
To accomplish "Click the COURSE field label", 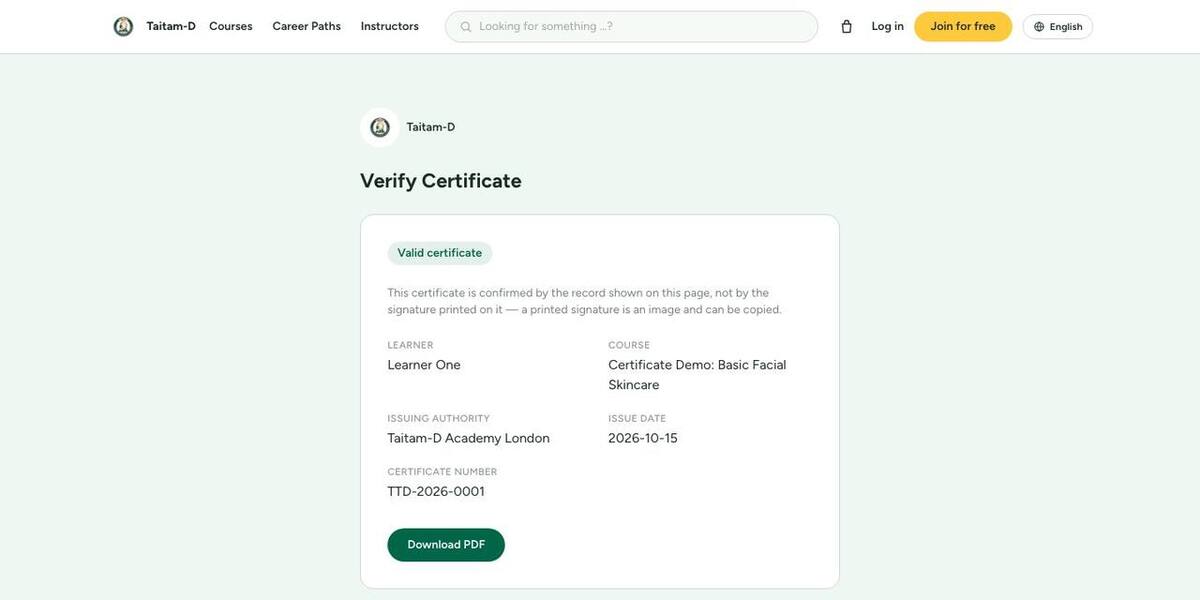I will [x=629, y=345].
